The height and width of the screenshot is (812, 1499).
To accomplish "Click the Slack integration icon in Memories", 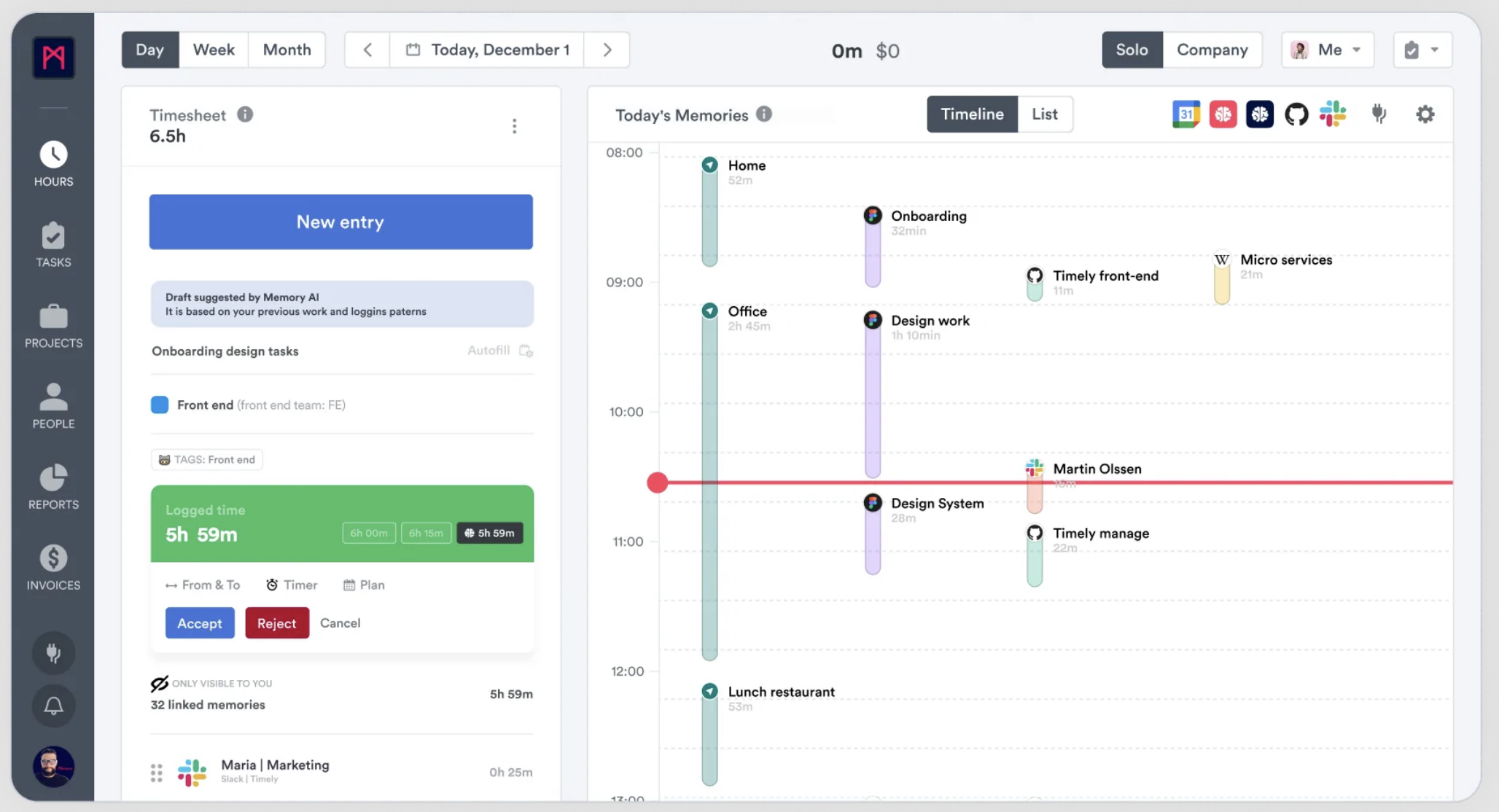I will click(x=1332, y=114).
